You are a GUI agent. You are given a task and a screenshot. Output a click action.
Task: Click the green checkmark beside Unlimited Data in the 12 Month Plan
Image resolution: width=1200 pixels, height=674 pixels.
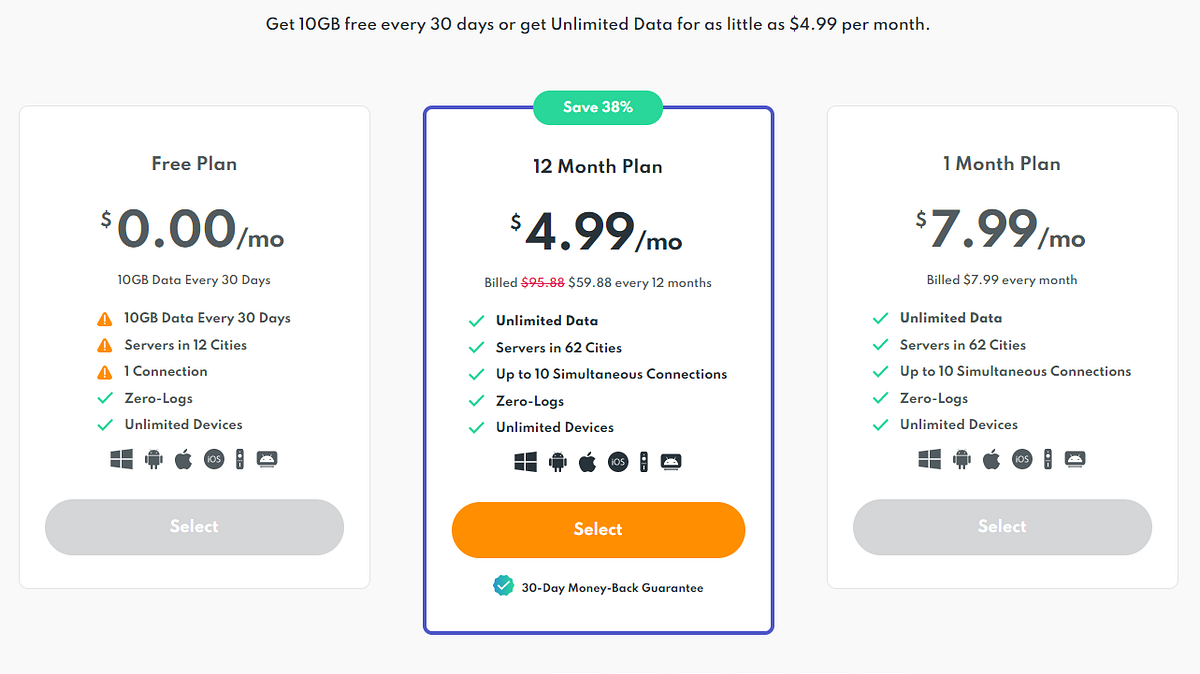click(477, 321)
